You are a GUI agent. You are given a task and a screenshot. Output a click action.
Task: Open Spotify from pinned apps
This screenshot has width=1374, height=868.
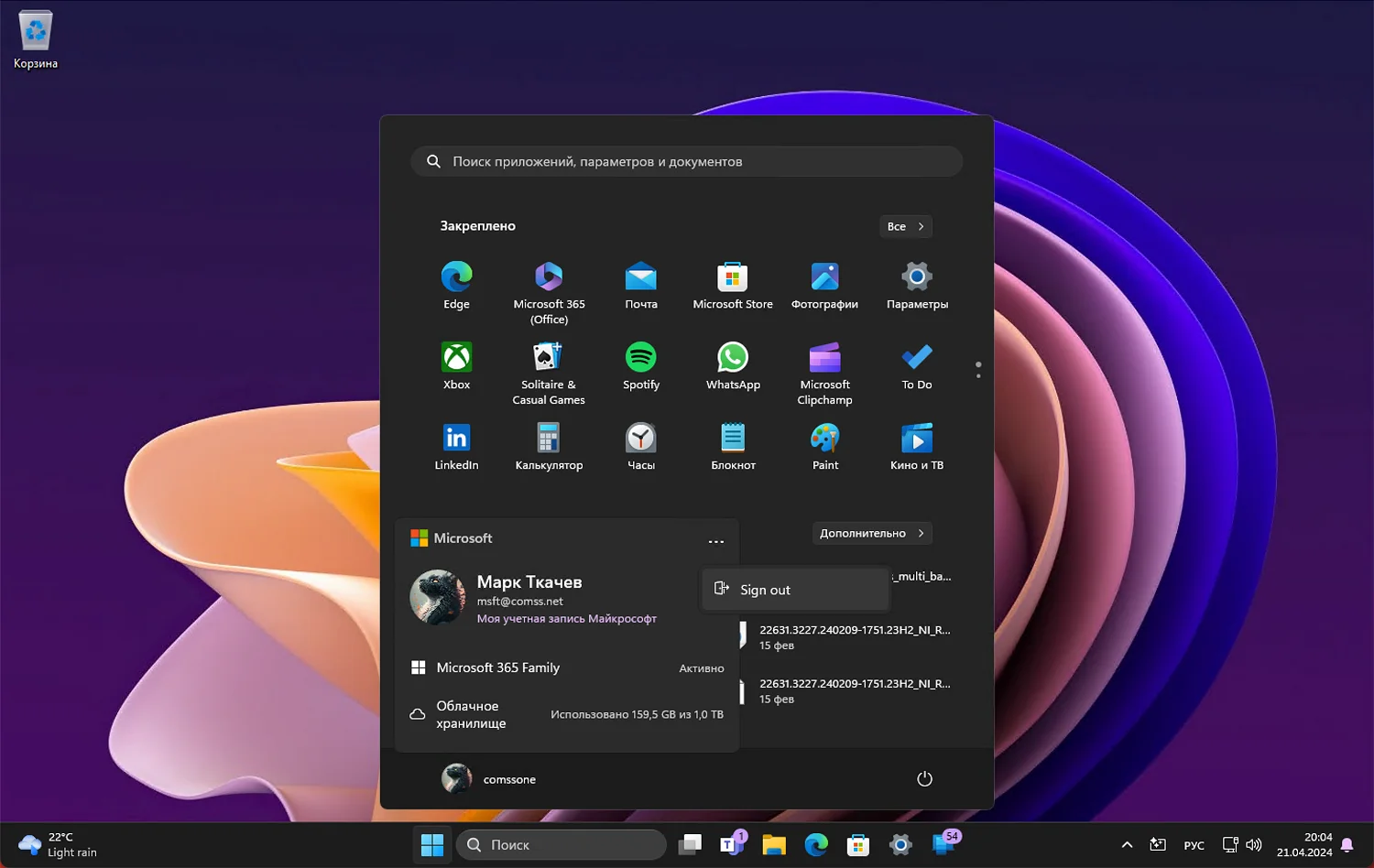point(640,366)
